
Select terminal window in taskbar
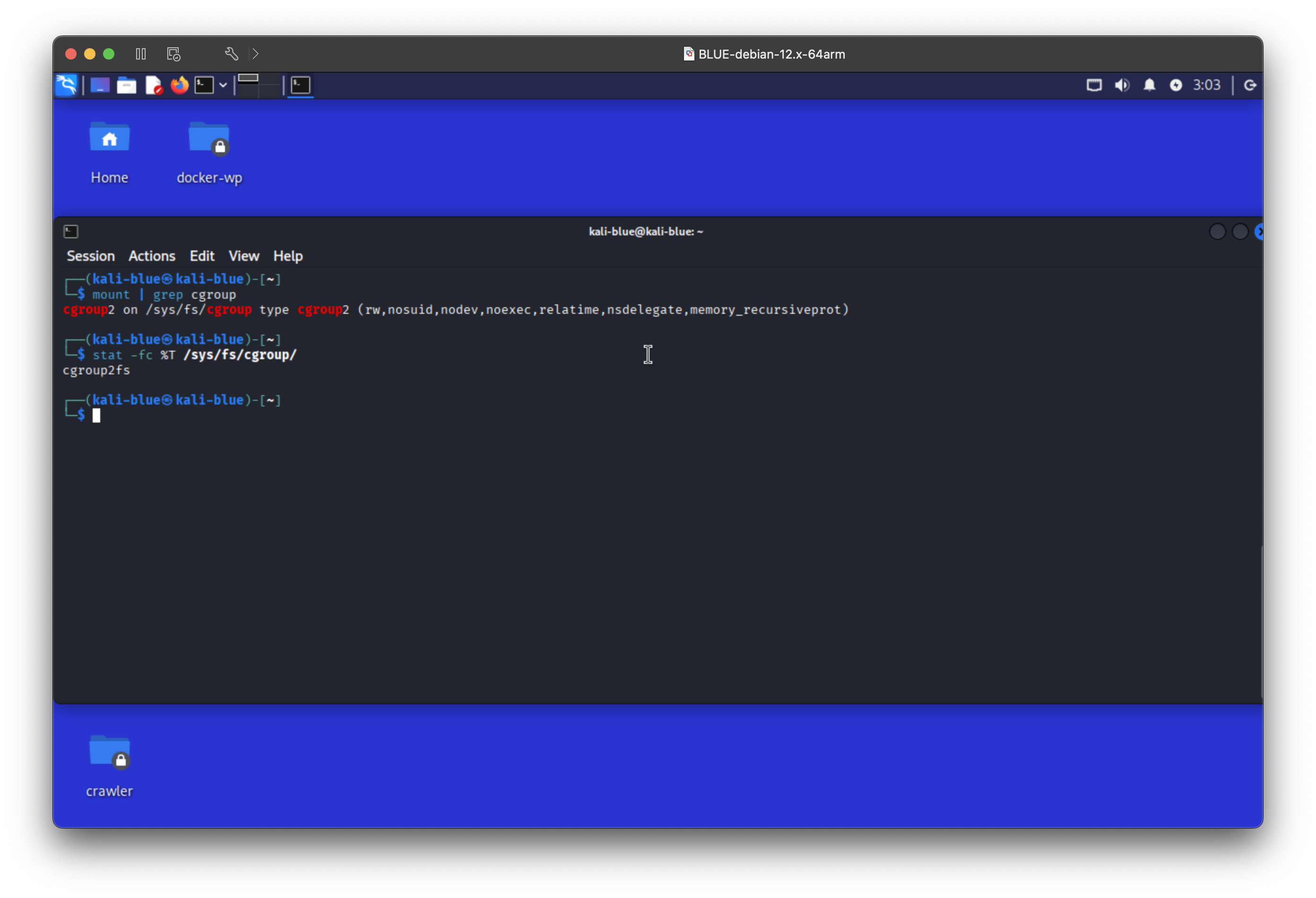tap(301, 86)
